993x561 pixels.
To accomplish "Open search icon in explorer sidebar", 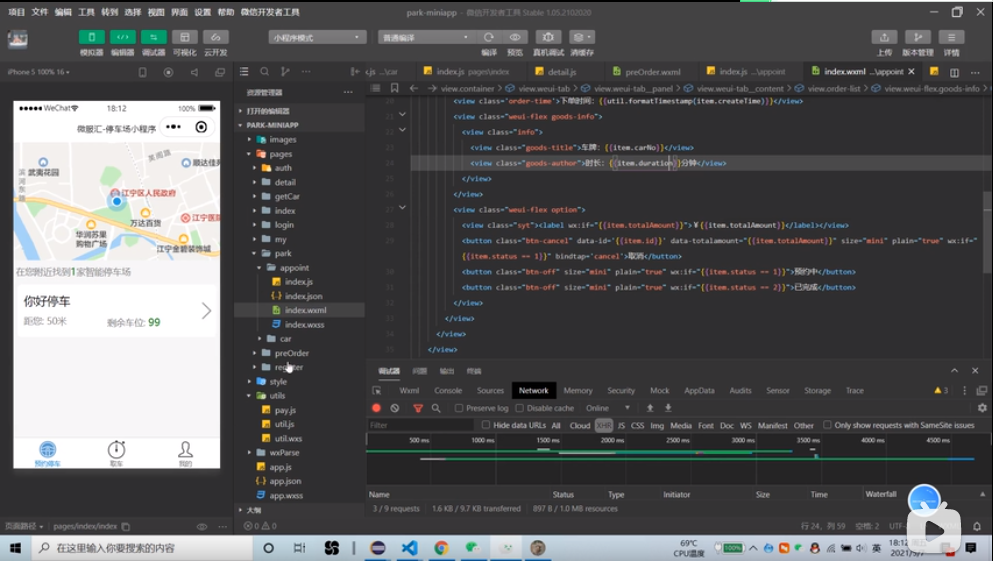I will 265,72.
